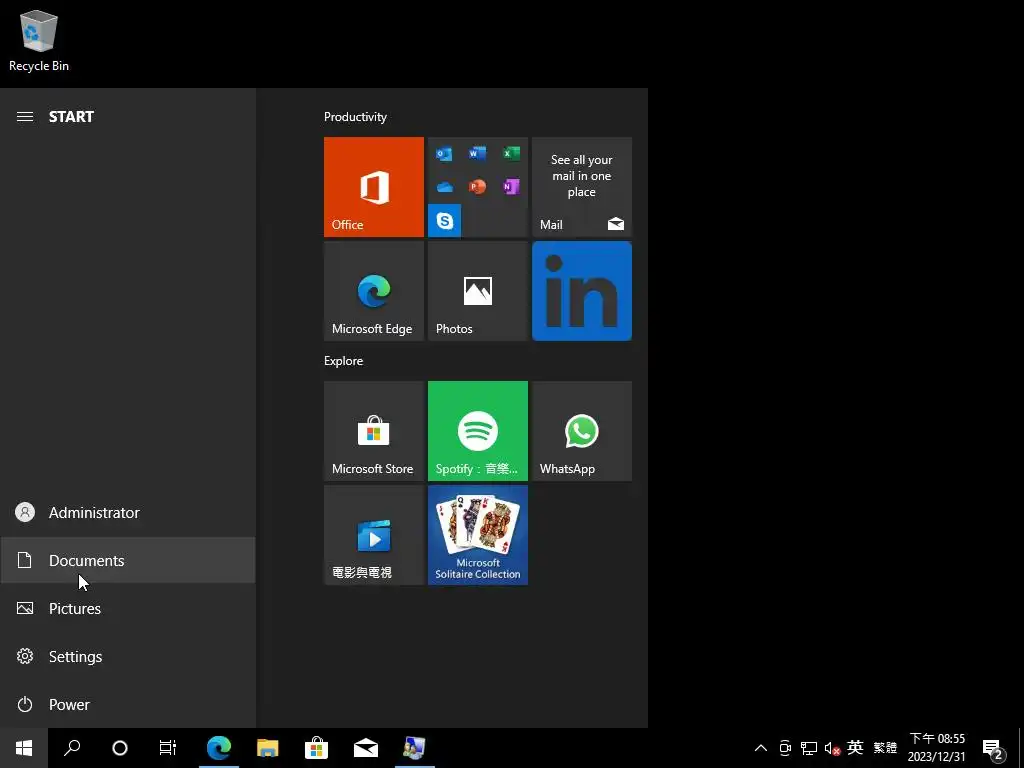Image resolution: width=1024 pixels, height=768 pixels.
Task: Open the LinkedIn tile
Action: point(582,291)
